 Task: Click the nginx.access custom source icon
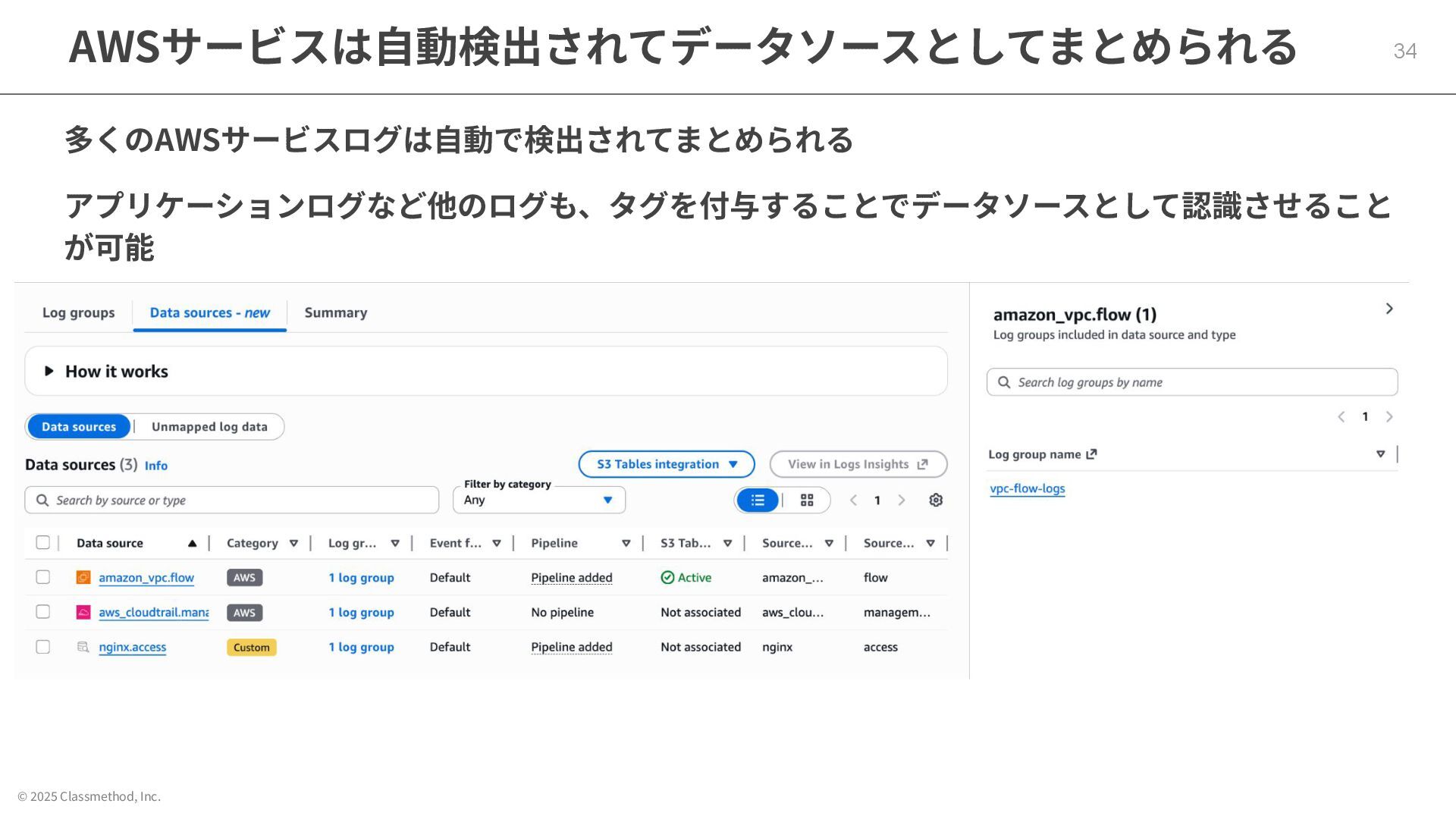pos(83,648)
